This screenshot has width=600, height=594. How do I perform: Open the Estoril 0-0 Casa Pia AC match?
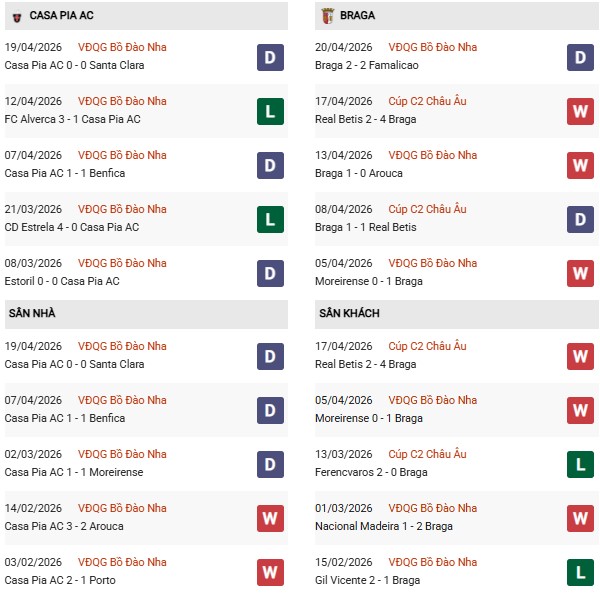pos(62,281)
